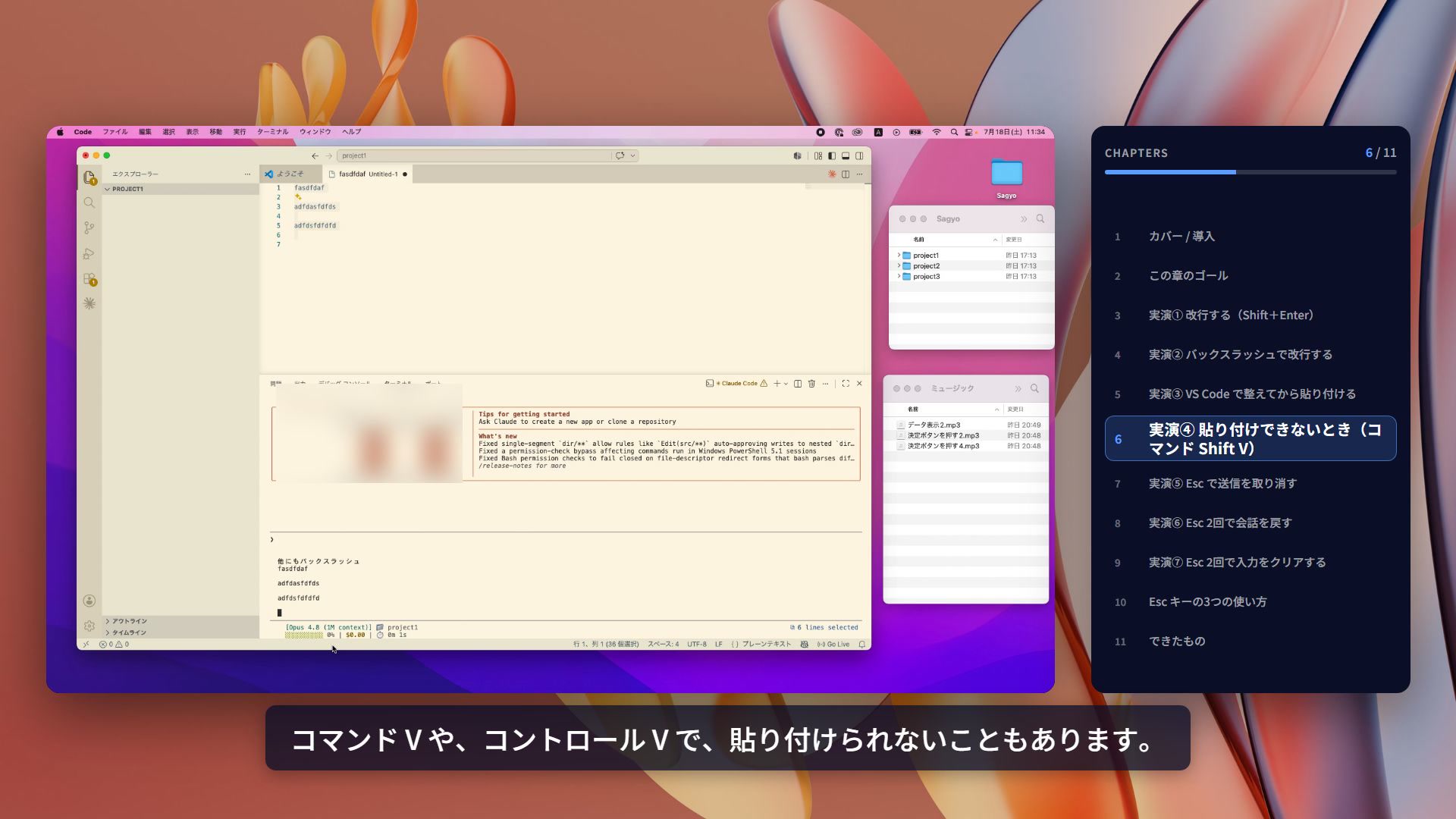
Task: Add a new terminal with plus icon
Action: [x=777, y=384]
